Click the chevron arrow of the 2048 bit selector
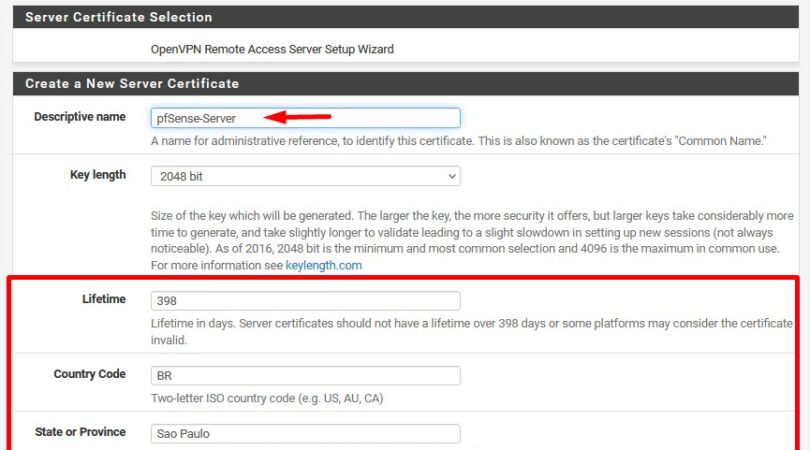The height and width of the screenshot is (450, 810). click(x=452, y=177)
